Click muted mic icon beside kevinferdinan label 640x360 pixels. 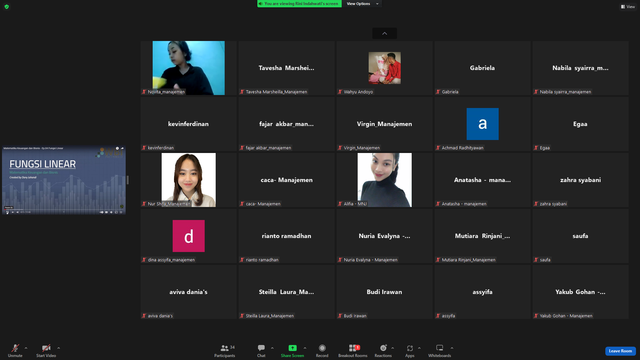144,148
